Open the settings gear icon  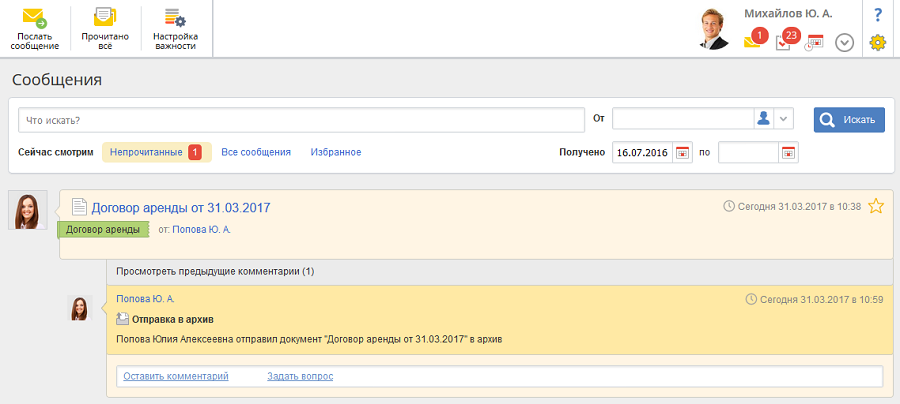click(878, 42)
